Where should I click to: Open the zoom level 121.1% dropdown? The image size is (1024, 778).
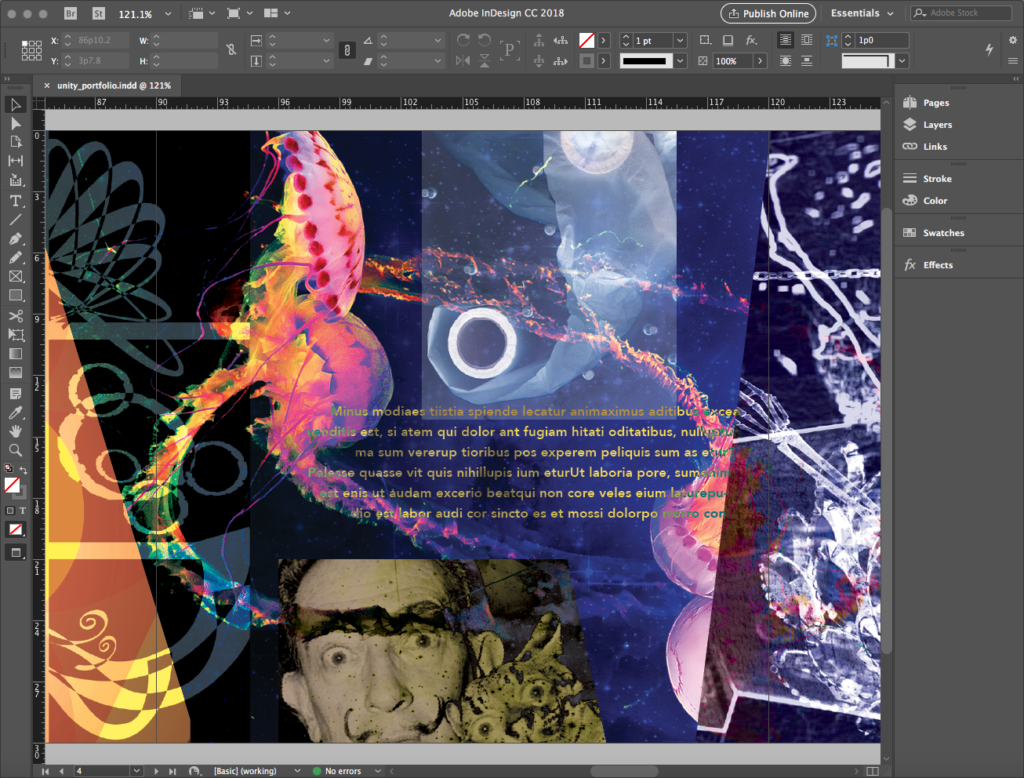coord(166,13)
